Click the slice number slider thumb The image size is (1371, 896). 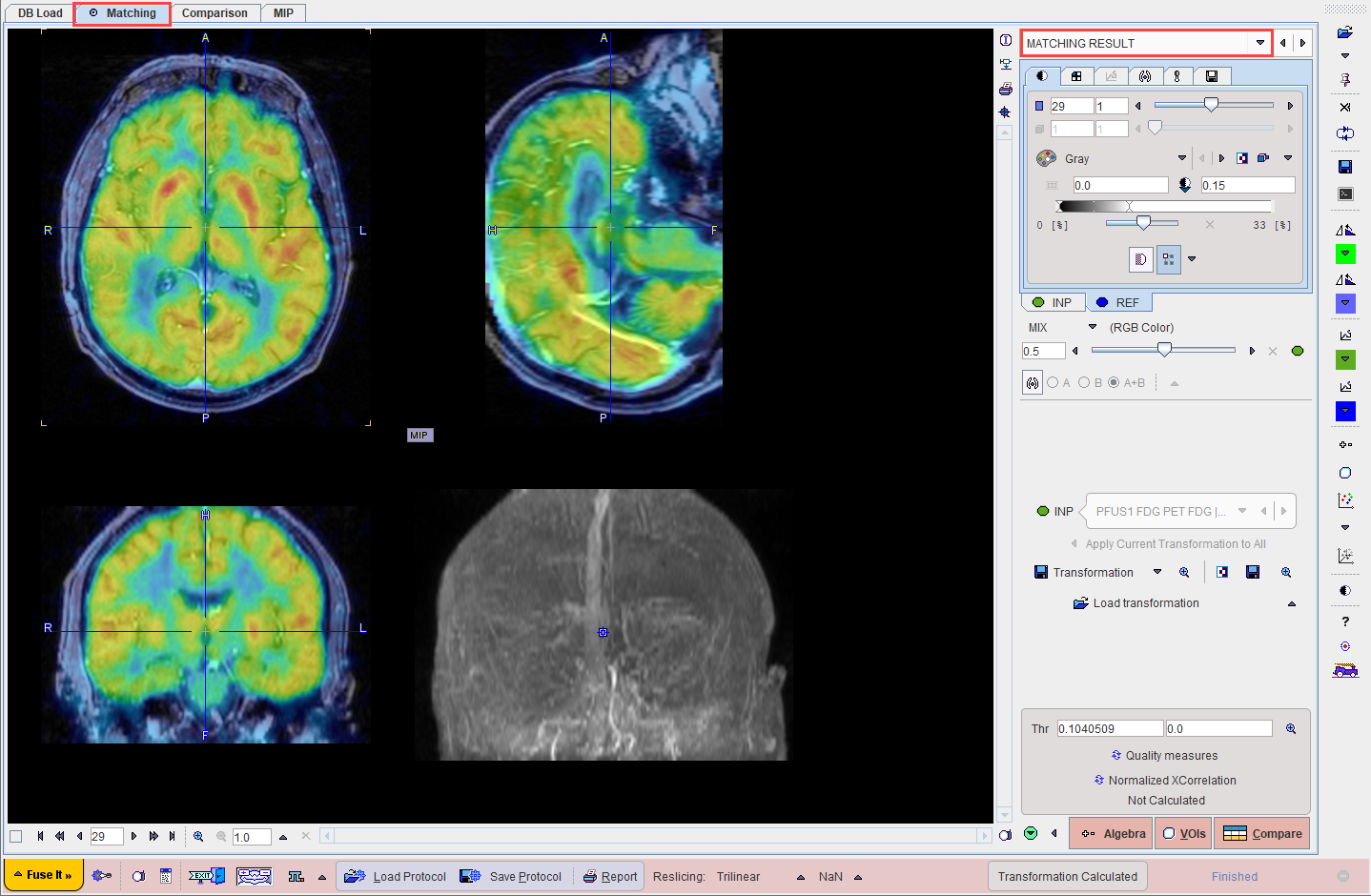[x=1211, y=104]
